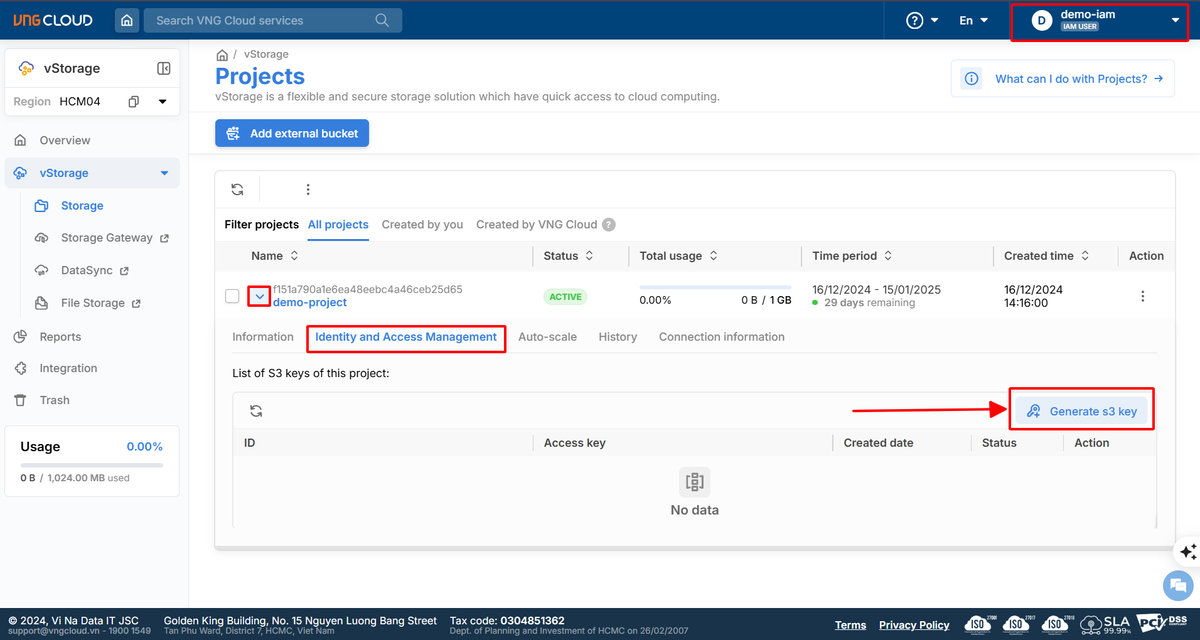This screenshot has width=1200, height=640.
Task: Open the projects toolbar more-options menu
Action: pos(308,189)
